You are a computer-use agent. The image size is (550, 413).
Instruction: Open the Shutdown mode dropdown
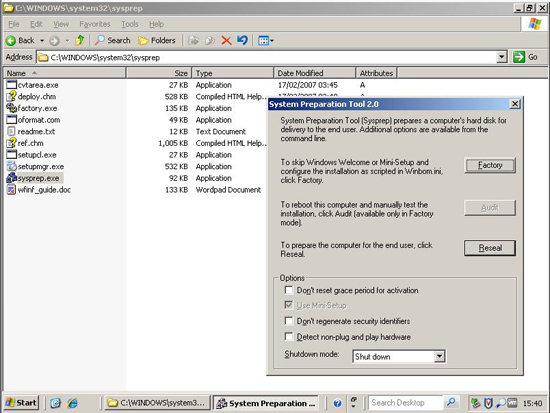[440, 357]
